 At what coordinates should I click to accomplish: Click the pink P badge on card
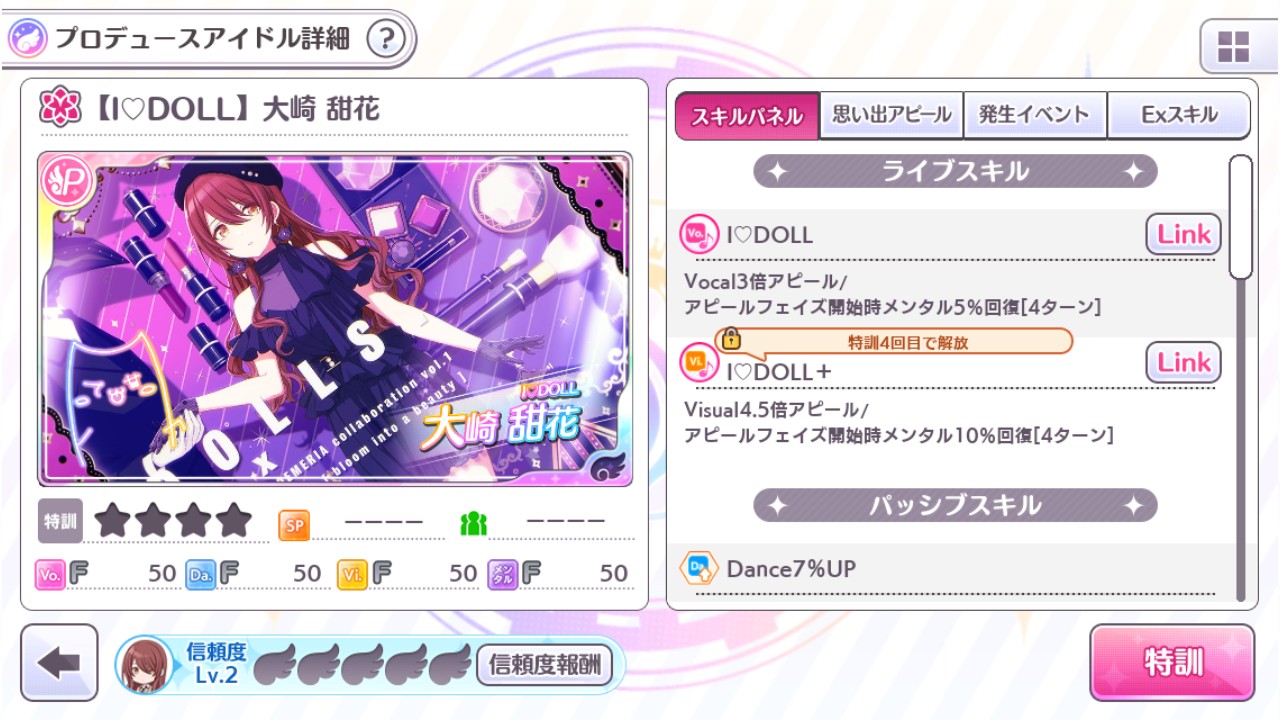[x=62, y=178]
